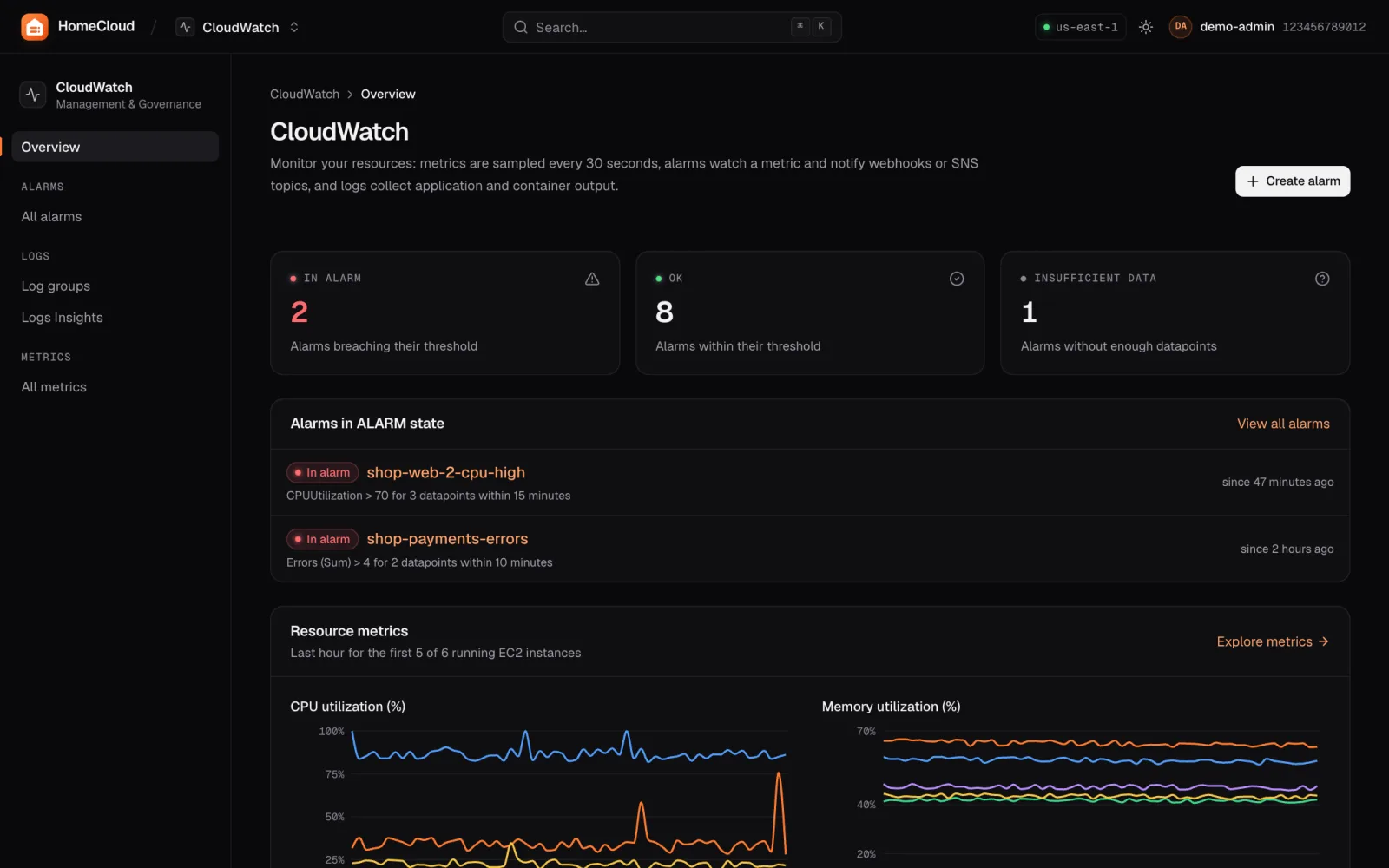Click the warning triangle icon on In Alarm card
Screen dimensions: 1389x868
(592, 279)
